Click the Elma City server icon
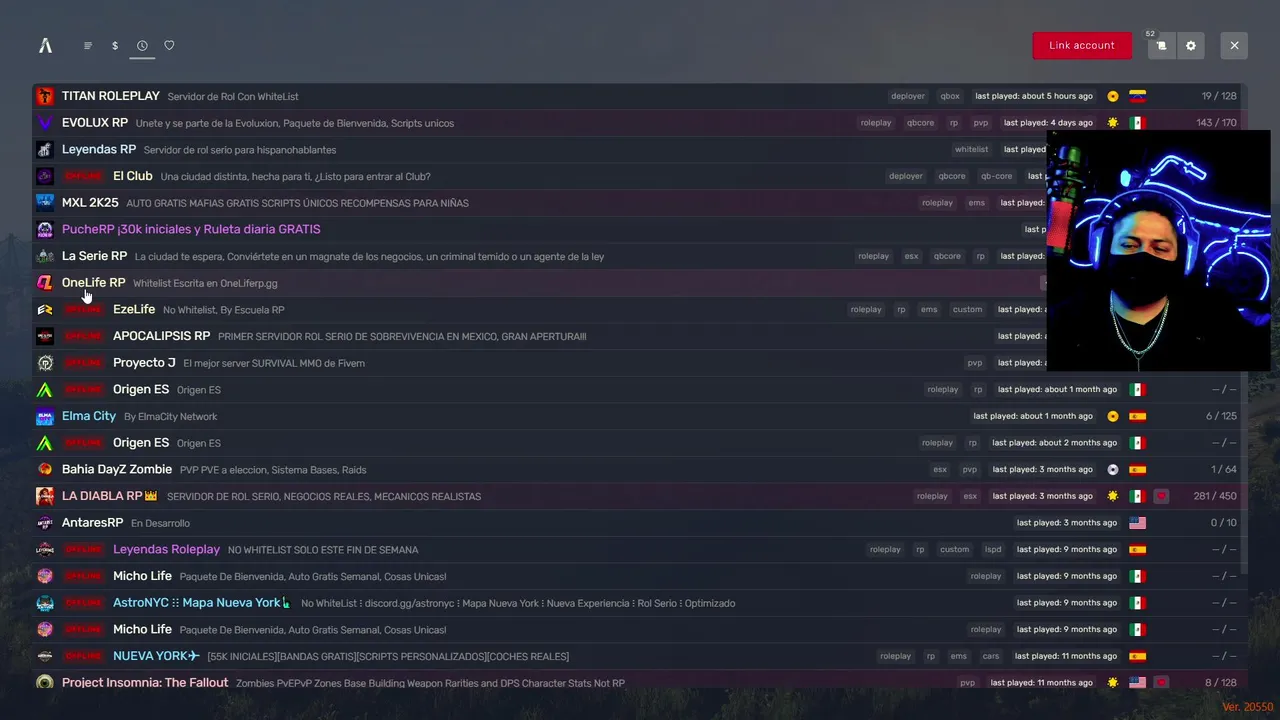 pyautogui.click(x=45, y=416)
